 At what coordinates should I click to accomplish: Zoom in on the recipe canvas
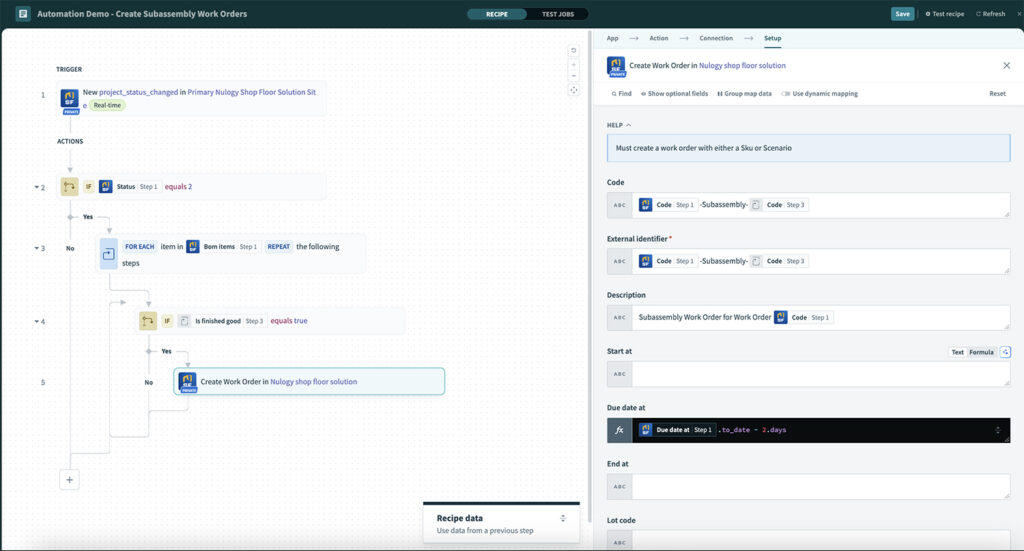(574, 63)
